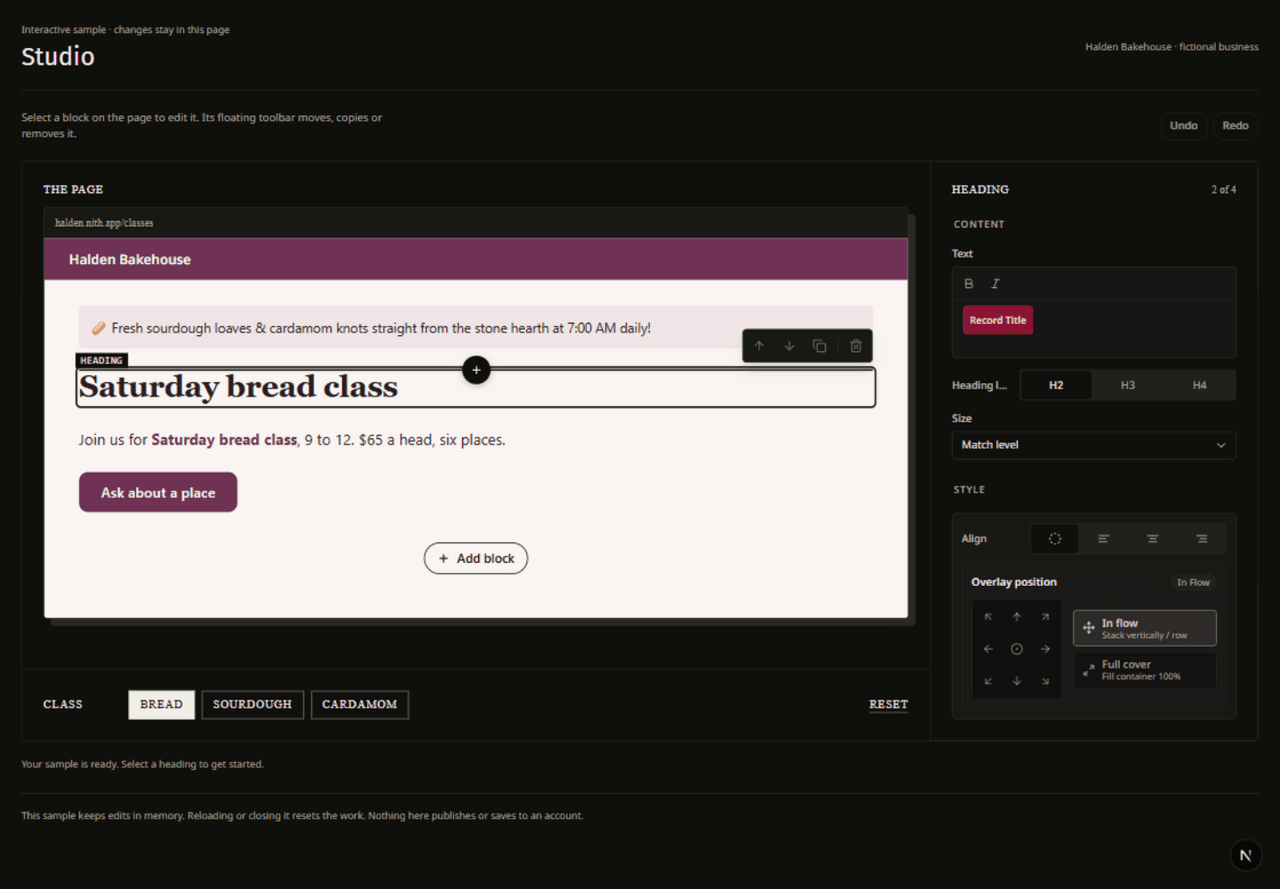Click the Reset link
The image size is (1280, 889).
tap(888, 704)
